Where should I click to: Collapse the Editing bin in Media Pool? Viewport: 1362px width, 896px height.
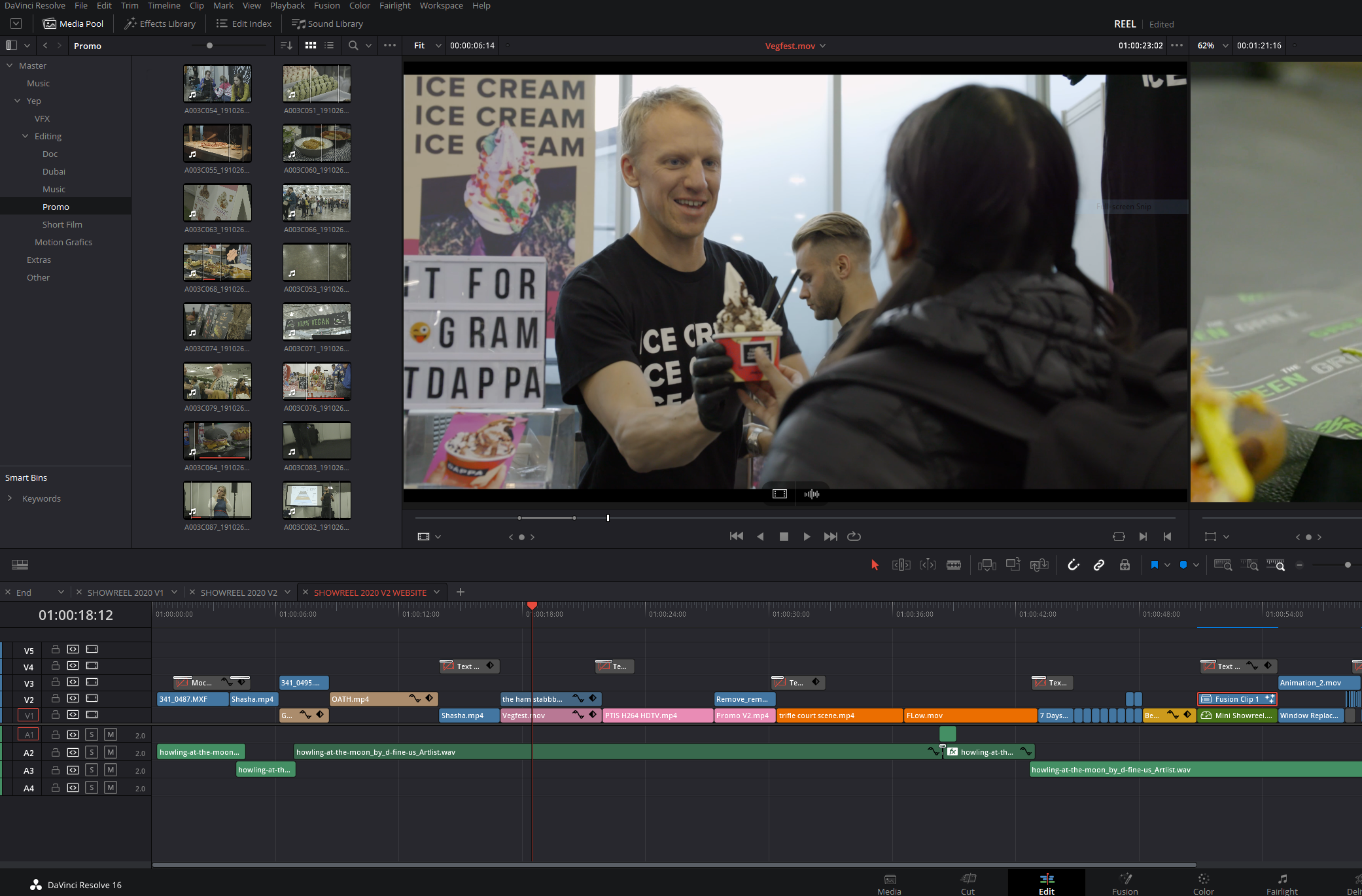26,136
